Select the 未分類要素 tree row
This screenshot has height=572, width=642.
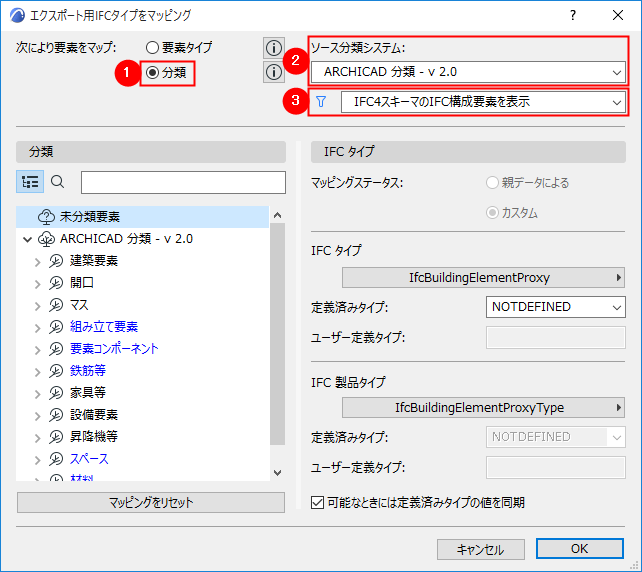[142, 217]
